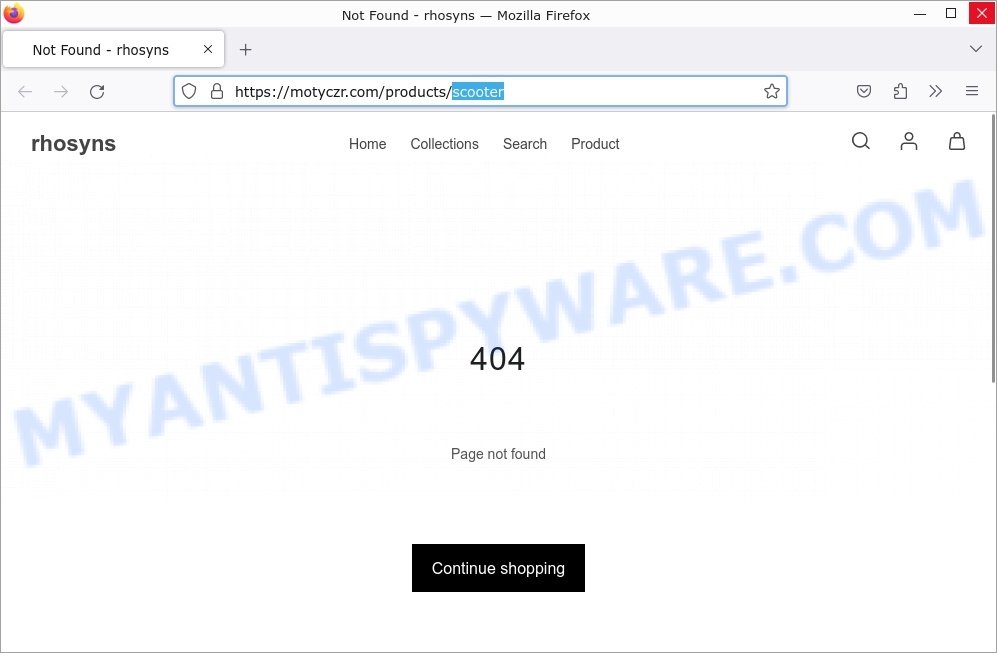Image resolution: width=997 pixels, height=653 pixels.
Task: Open the Collections menu item
Action: [x=444, y=144]
